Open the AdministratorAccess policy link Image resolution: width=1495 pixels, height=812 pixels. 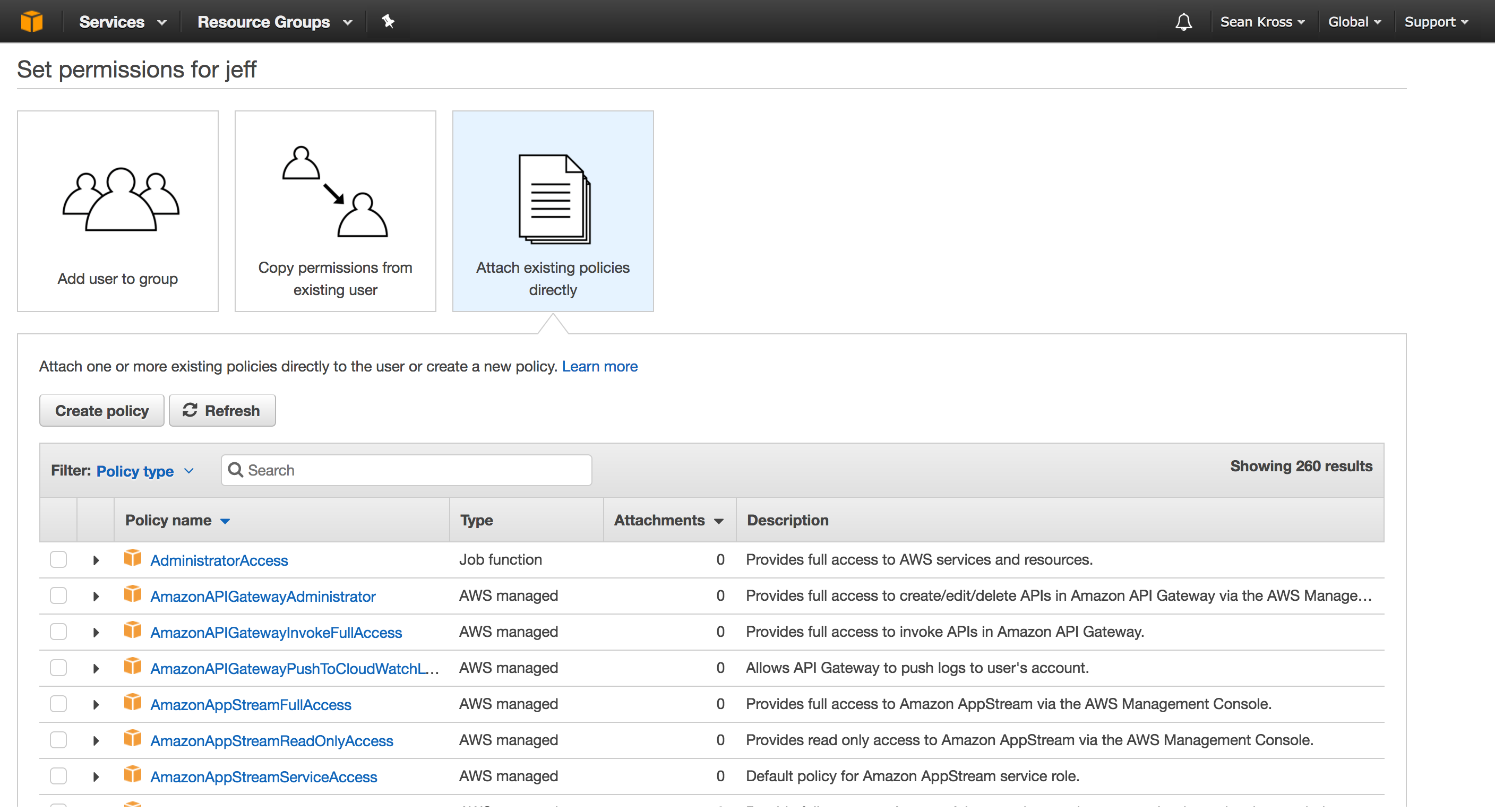219,561
